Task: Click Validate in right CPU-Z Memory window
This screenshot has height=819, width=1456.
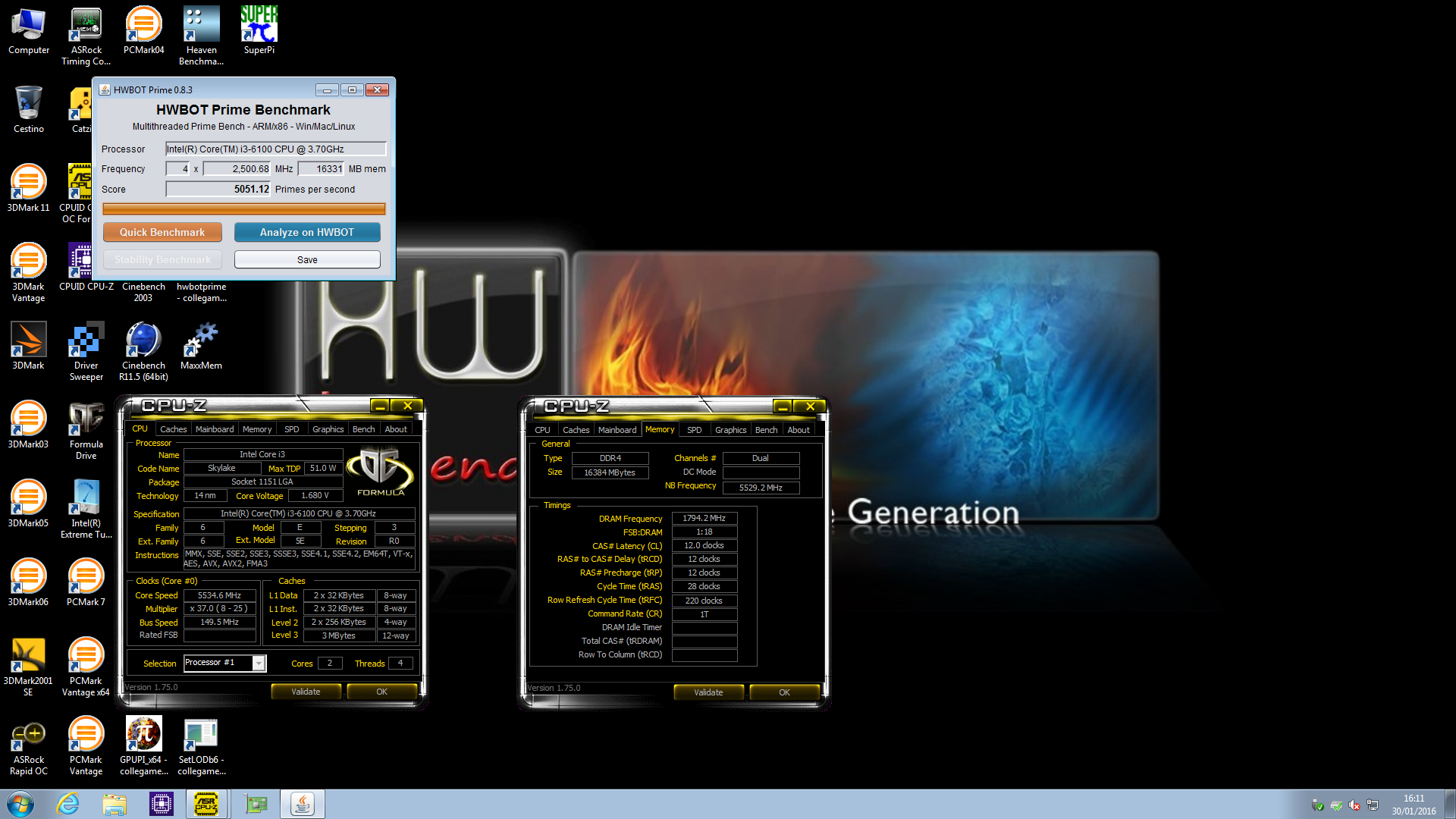Action: click(708, 692)
